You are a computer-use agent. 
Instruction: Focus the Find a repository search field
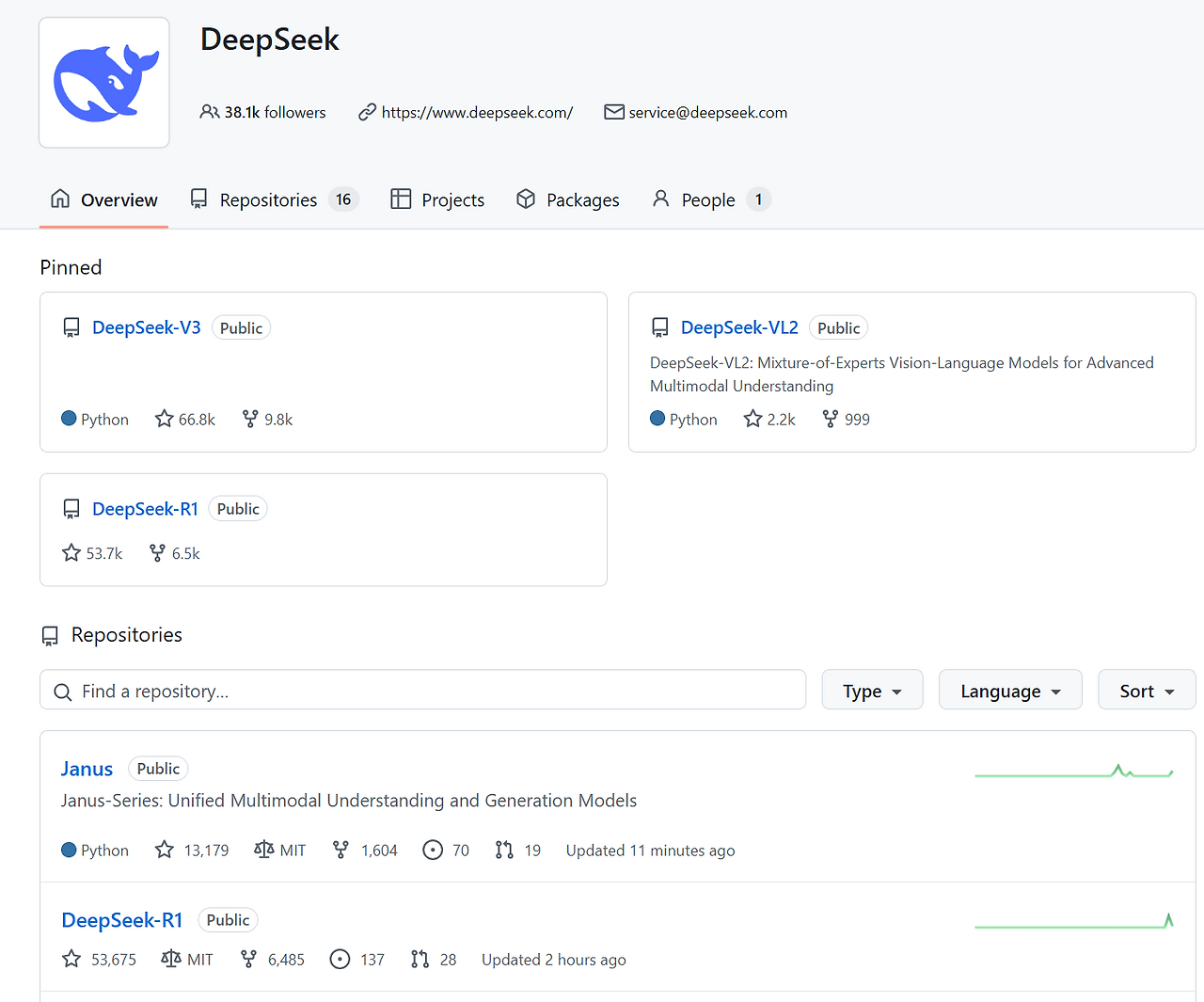422,690
